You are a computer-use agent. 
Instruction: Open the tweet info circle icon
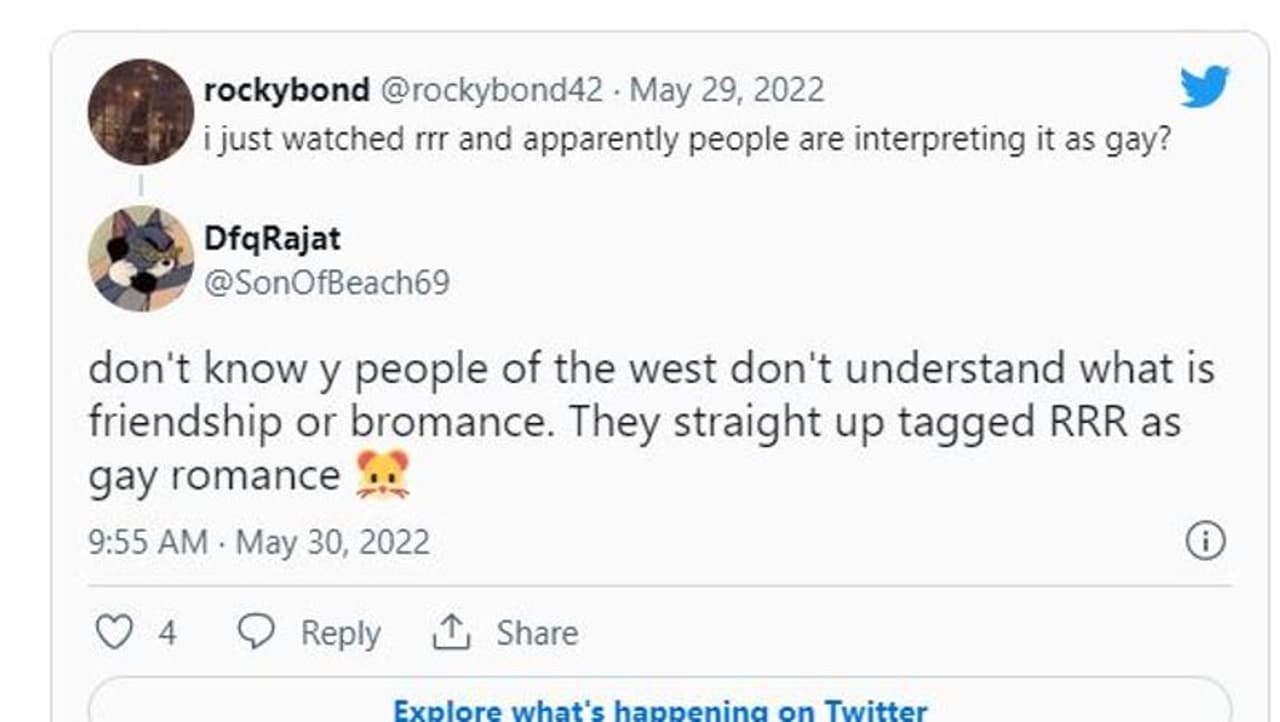[1205, 541]
